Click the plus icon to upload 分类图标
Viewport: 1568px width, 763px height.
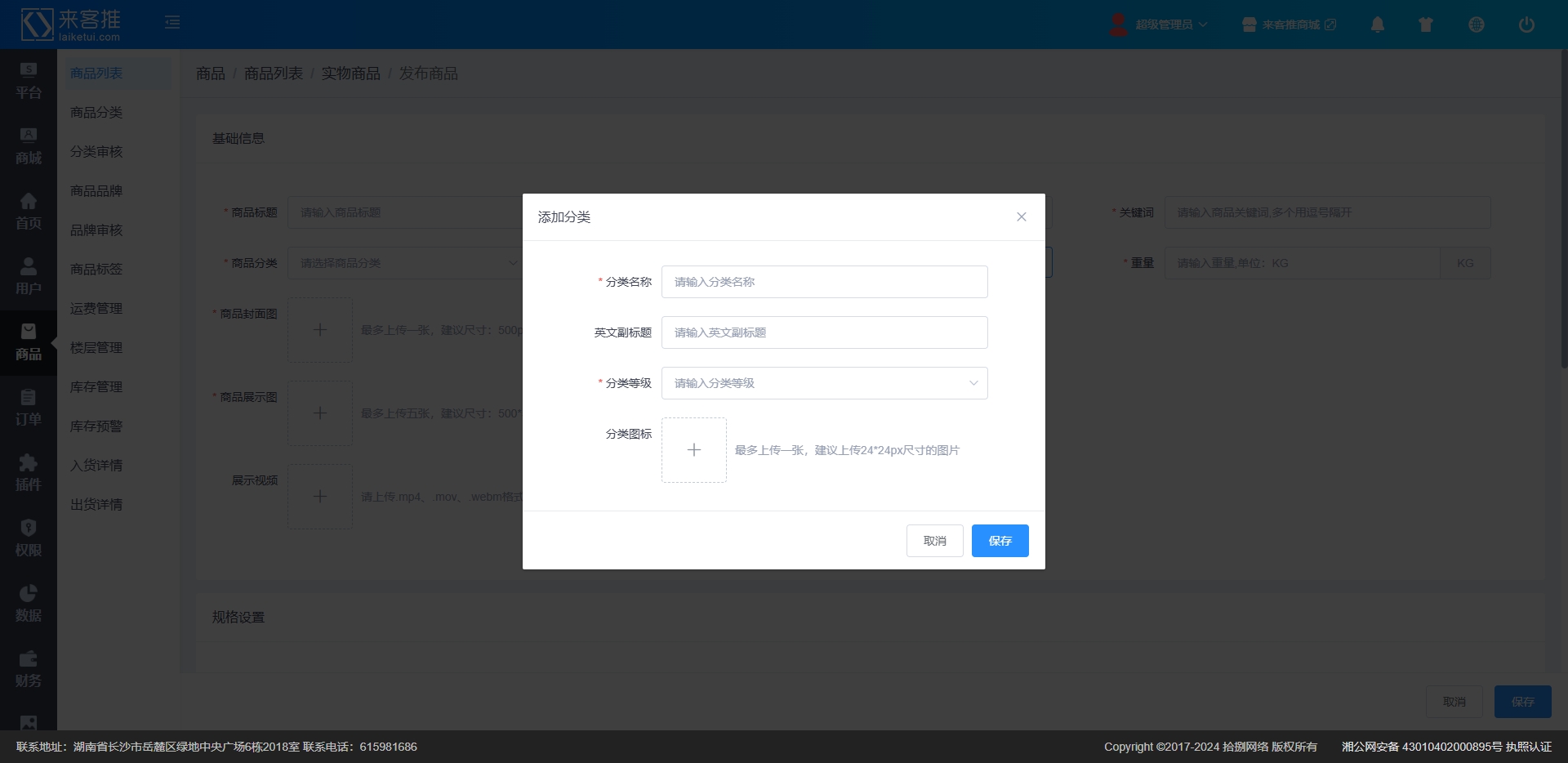click(693, 450)
